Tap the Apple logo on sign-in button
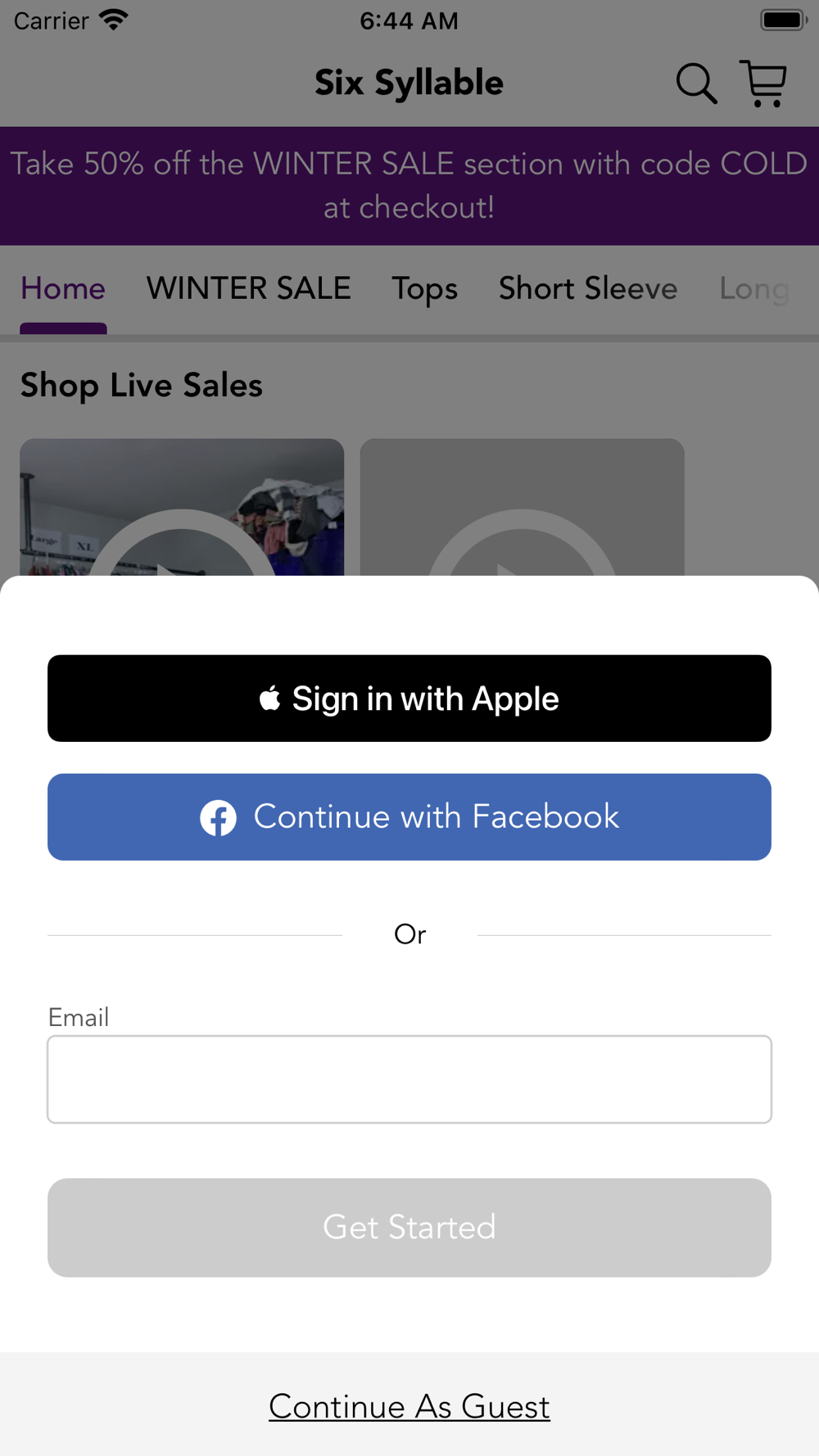819x1456 pixels. click(x=269, y=698)
